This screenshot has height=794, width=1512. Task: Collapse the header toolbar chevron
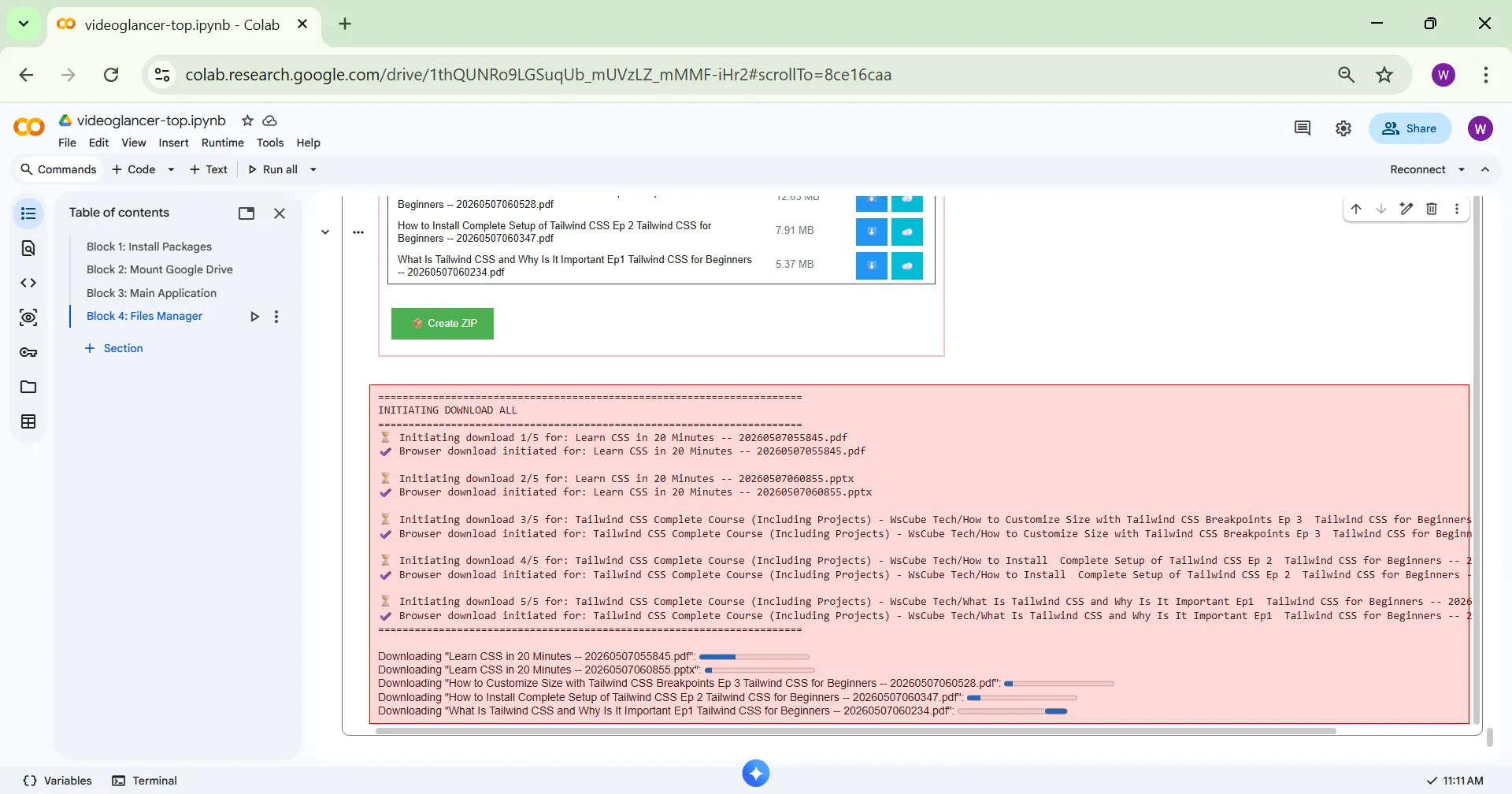(x=1485, y=169)
